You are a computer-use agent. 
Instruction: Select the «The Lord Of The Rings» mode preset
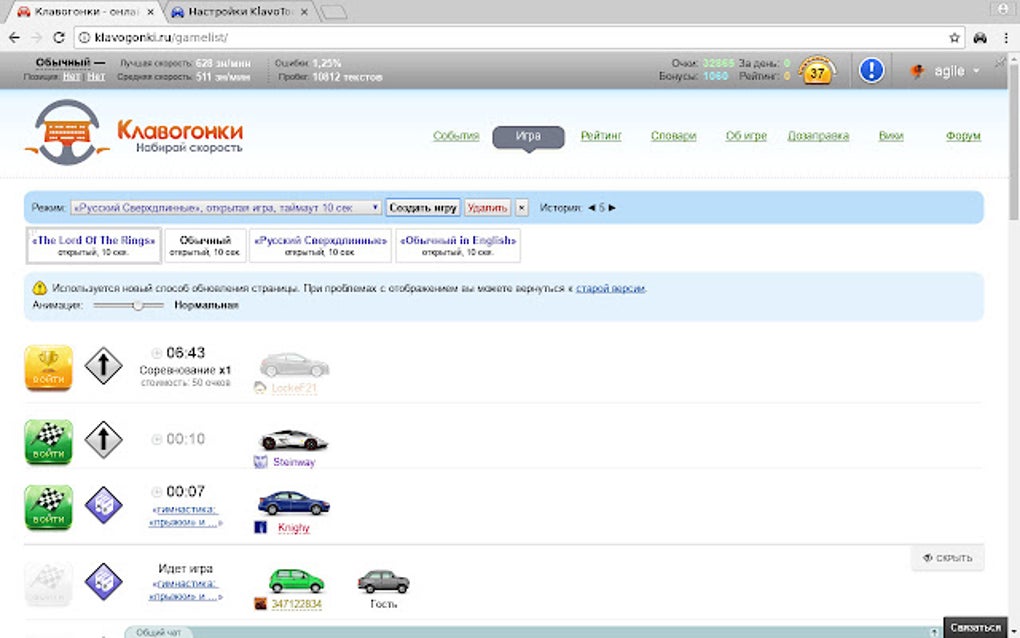click(94, 245)
